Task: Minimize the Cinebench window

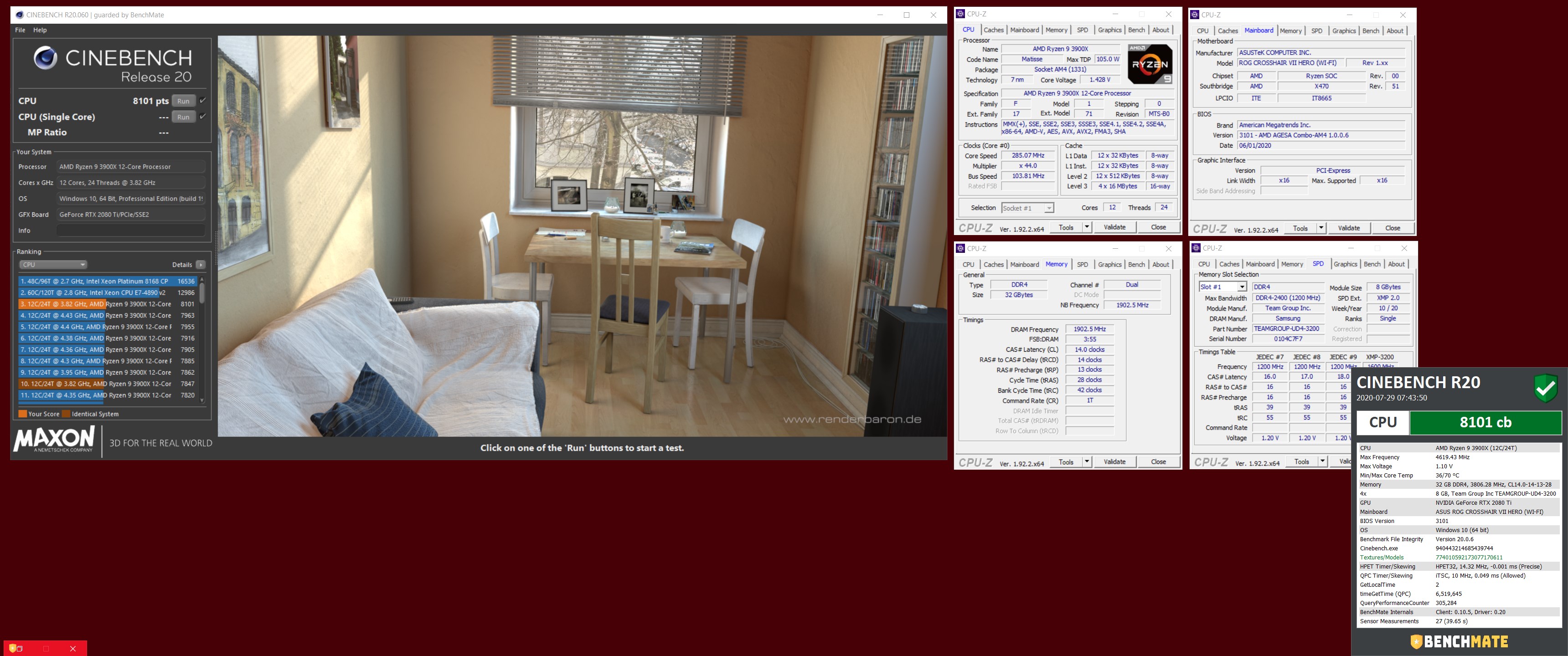Action: (x=880, y=15)
